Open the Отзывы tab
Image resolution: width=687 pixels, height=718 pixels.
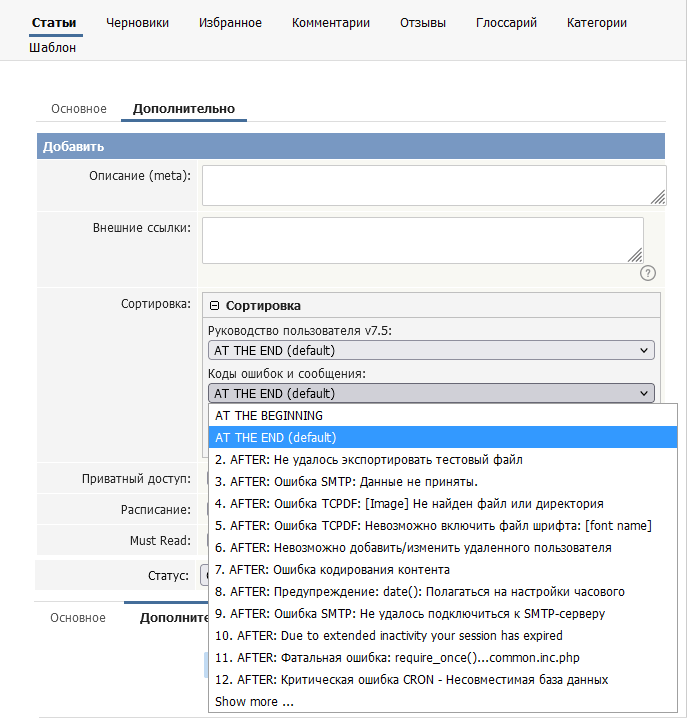pyautogui.click(x=423, y=22)
